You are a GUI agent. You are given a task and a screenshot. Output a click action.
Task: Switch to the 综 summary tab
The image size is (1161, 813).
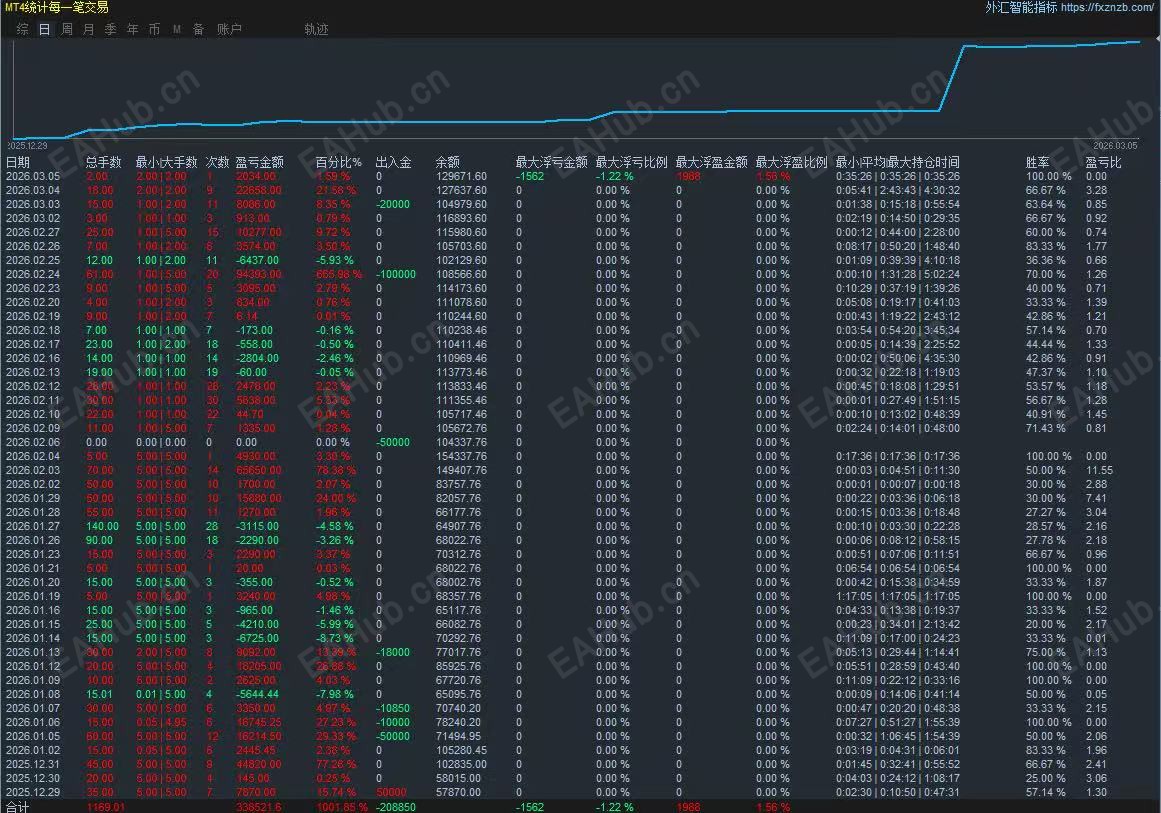23,29
